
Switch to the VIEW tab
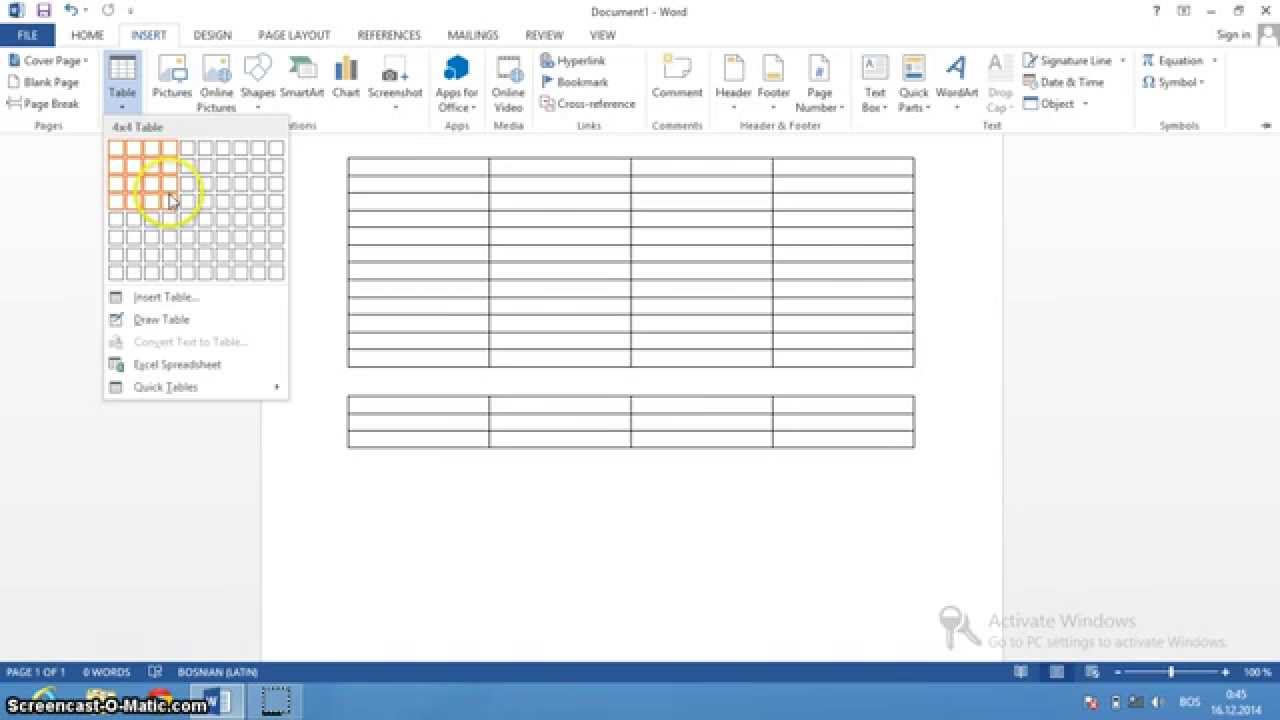(x=602, y=35)
